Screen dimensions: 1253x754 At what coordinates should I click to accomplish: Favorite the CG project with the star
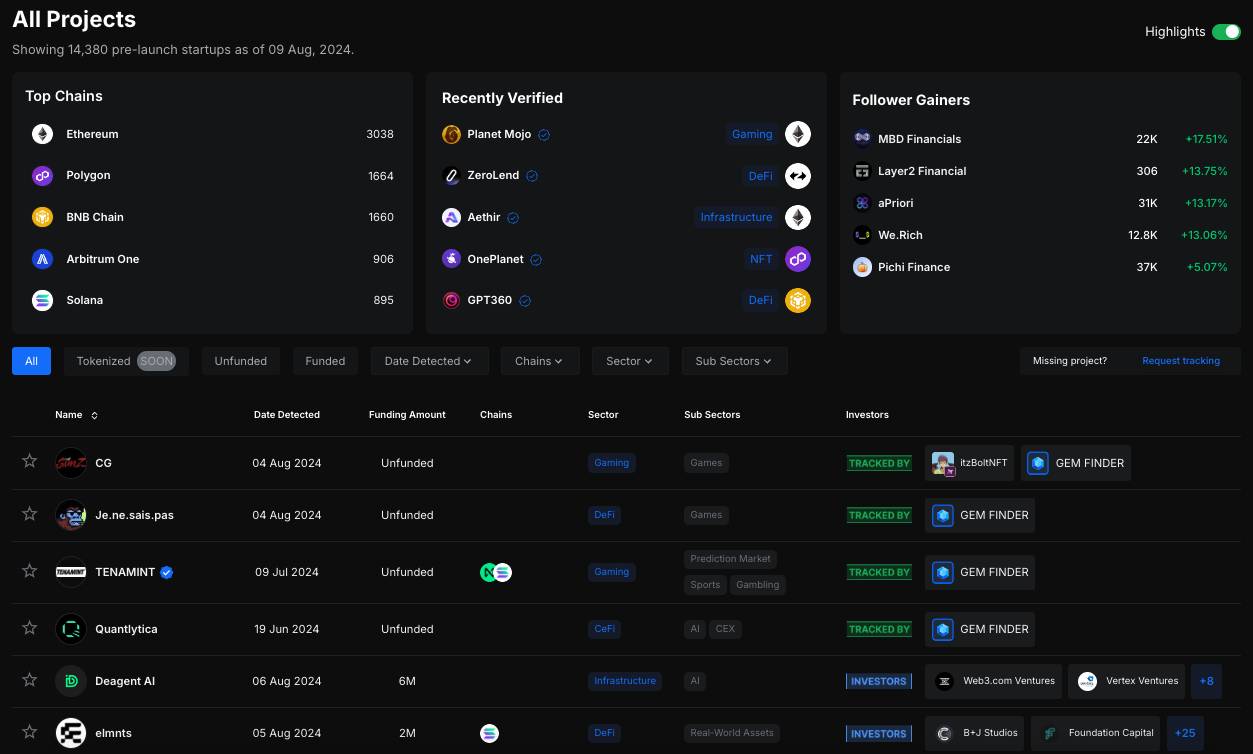click(30, 461)
